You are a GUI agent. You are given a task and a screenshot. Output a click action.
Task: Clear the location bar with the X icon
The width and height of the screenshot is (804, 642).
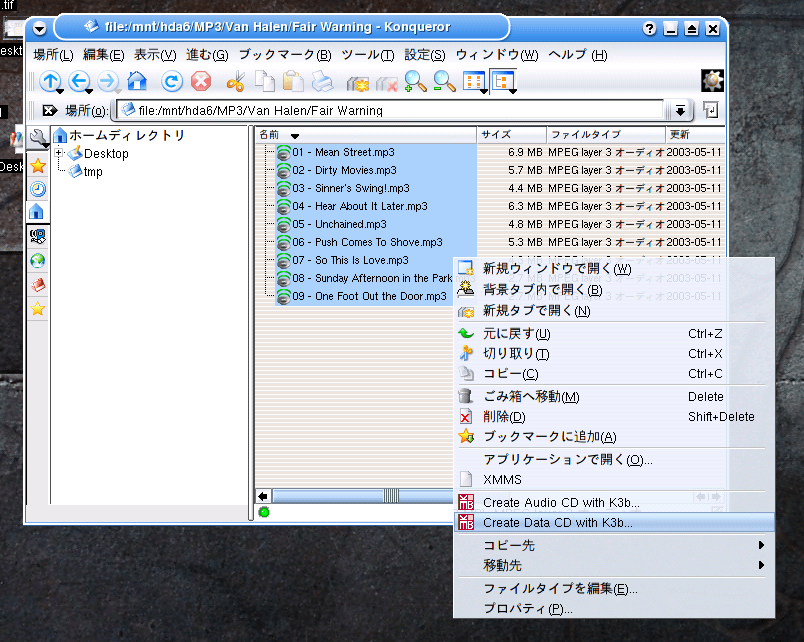point(49,110)
